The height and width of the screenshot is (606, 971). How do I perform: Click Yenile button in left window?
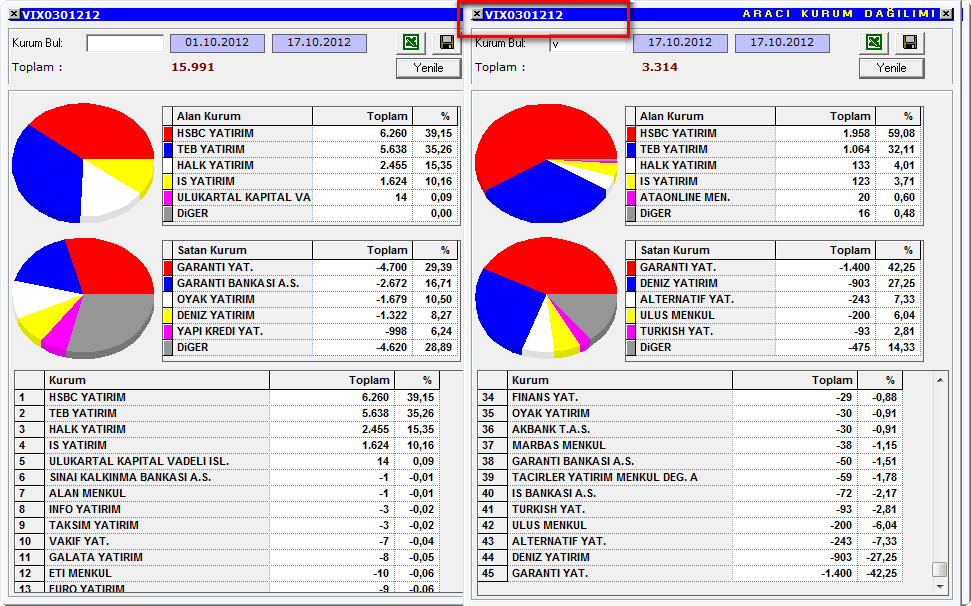point(429,68)
